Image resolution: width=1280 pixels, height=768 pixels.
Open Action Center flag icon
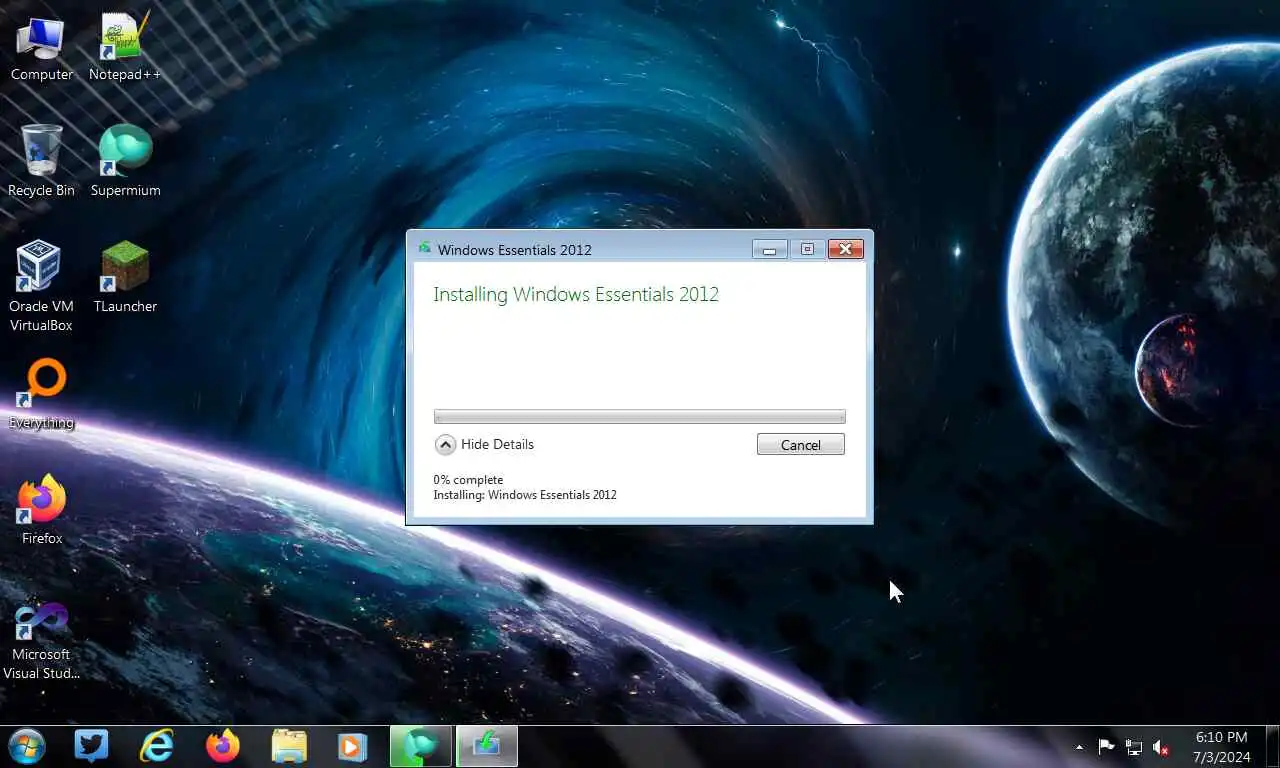(1106, 747)
